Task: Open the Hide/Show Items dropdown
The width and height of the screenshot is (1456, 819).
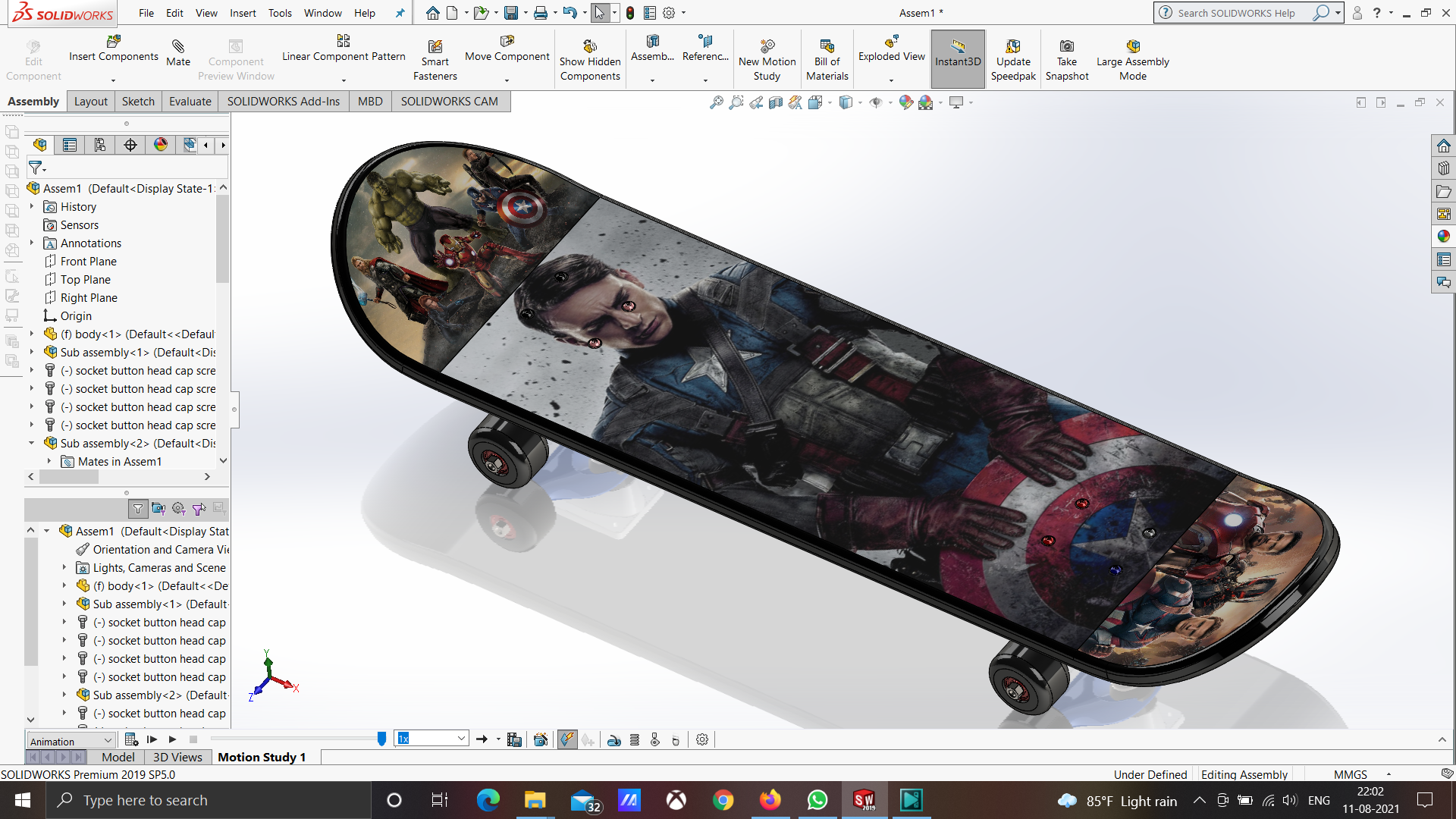Action: tap(890, 103)
